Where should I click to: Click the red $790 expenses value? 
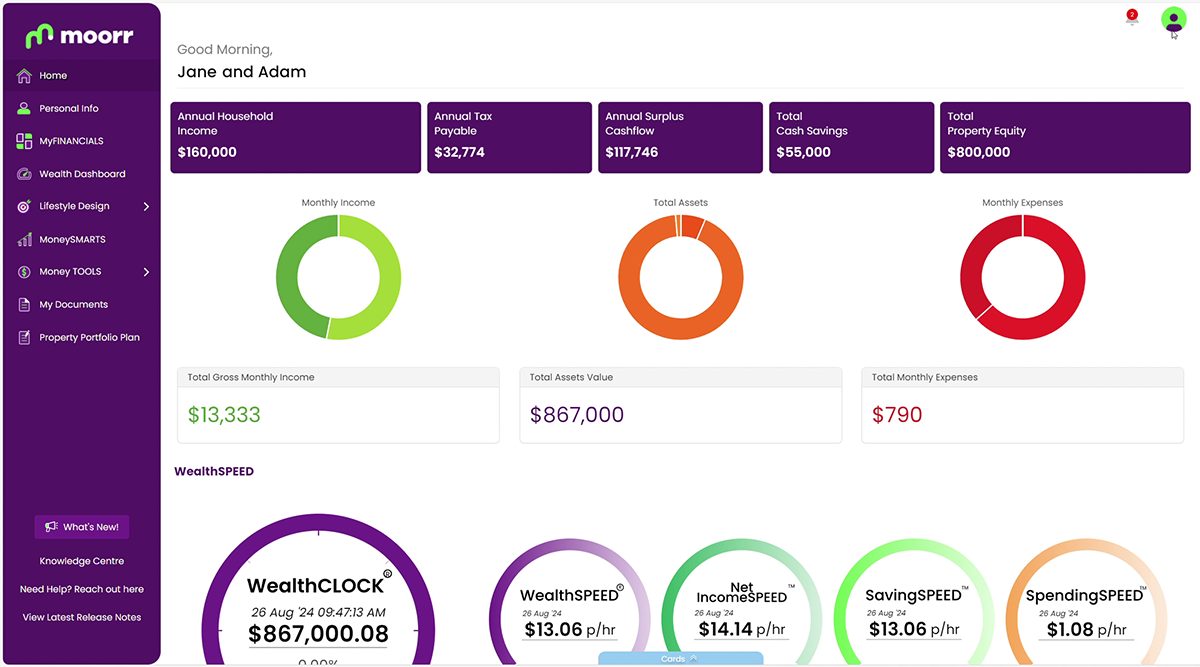tap(897, 415)
